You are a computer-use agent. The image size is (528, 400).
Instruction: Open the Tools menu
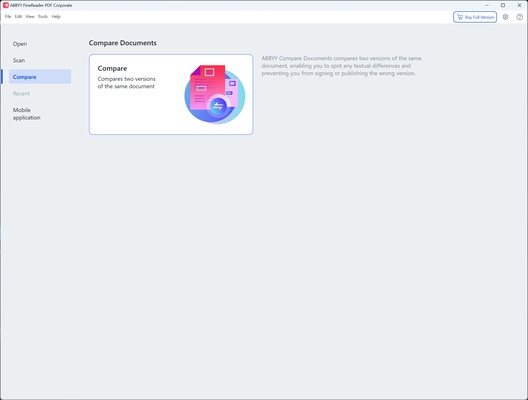[43, 16]
